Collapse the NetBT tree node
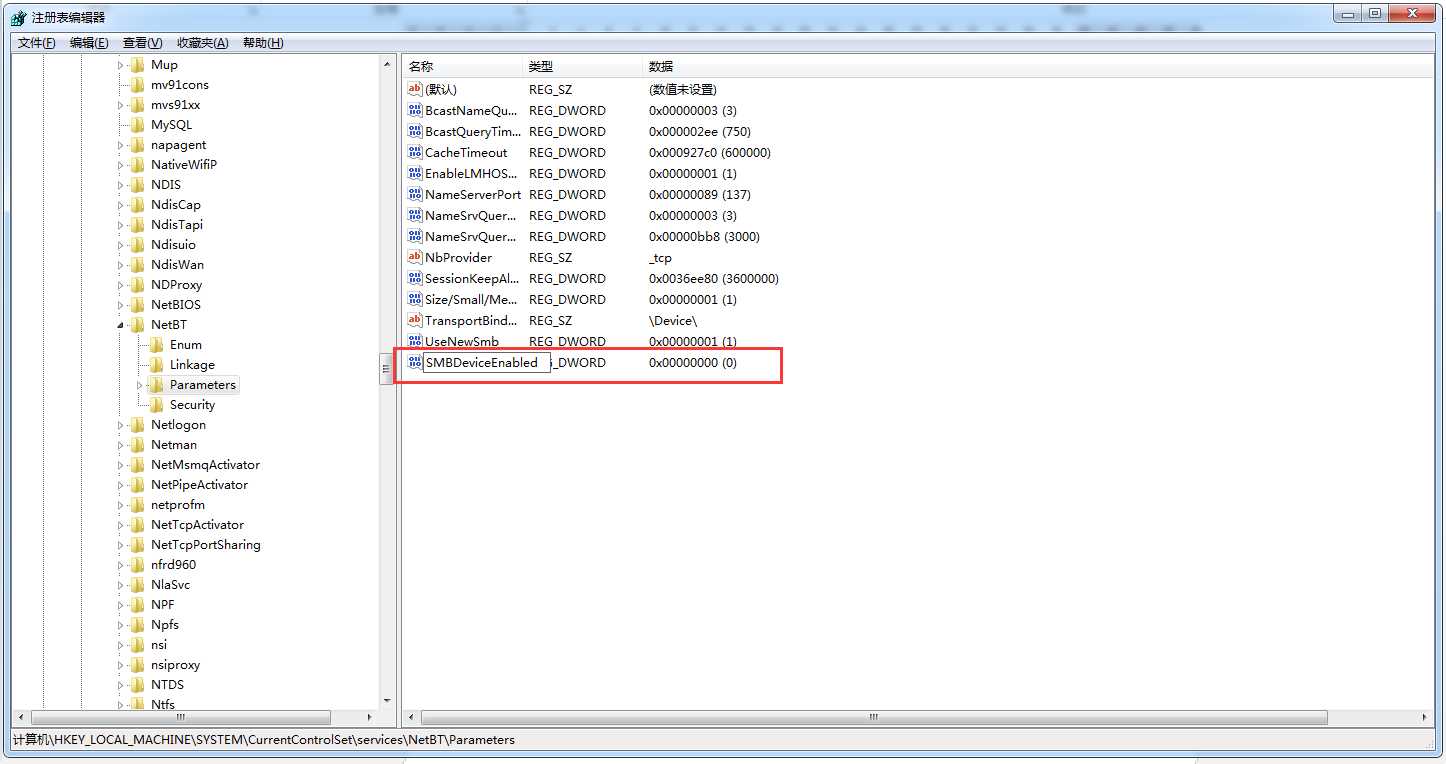The height and width of the screenshot is (764, 1446). click(121, 325)
